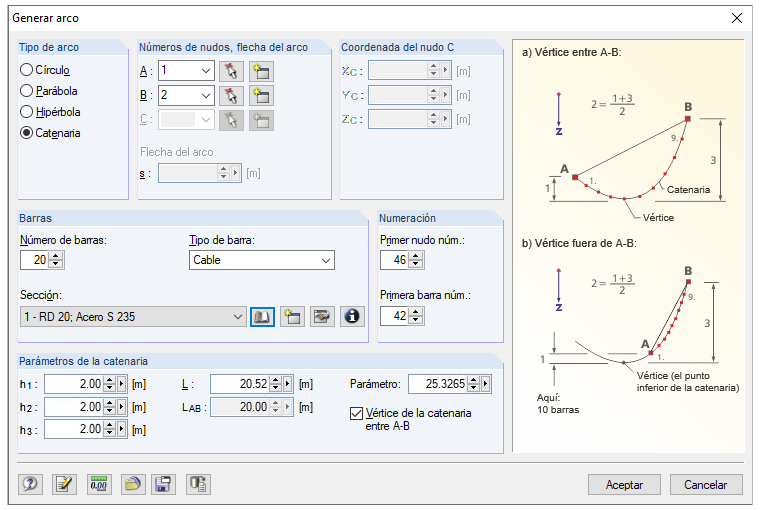The height and width of the screenshot is (510, 760).
Task: Open h2 value options arrow
Action: click(x=122, y=407)
